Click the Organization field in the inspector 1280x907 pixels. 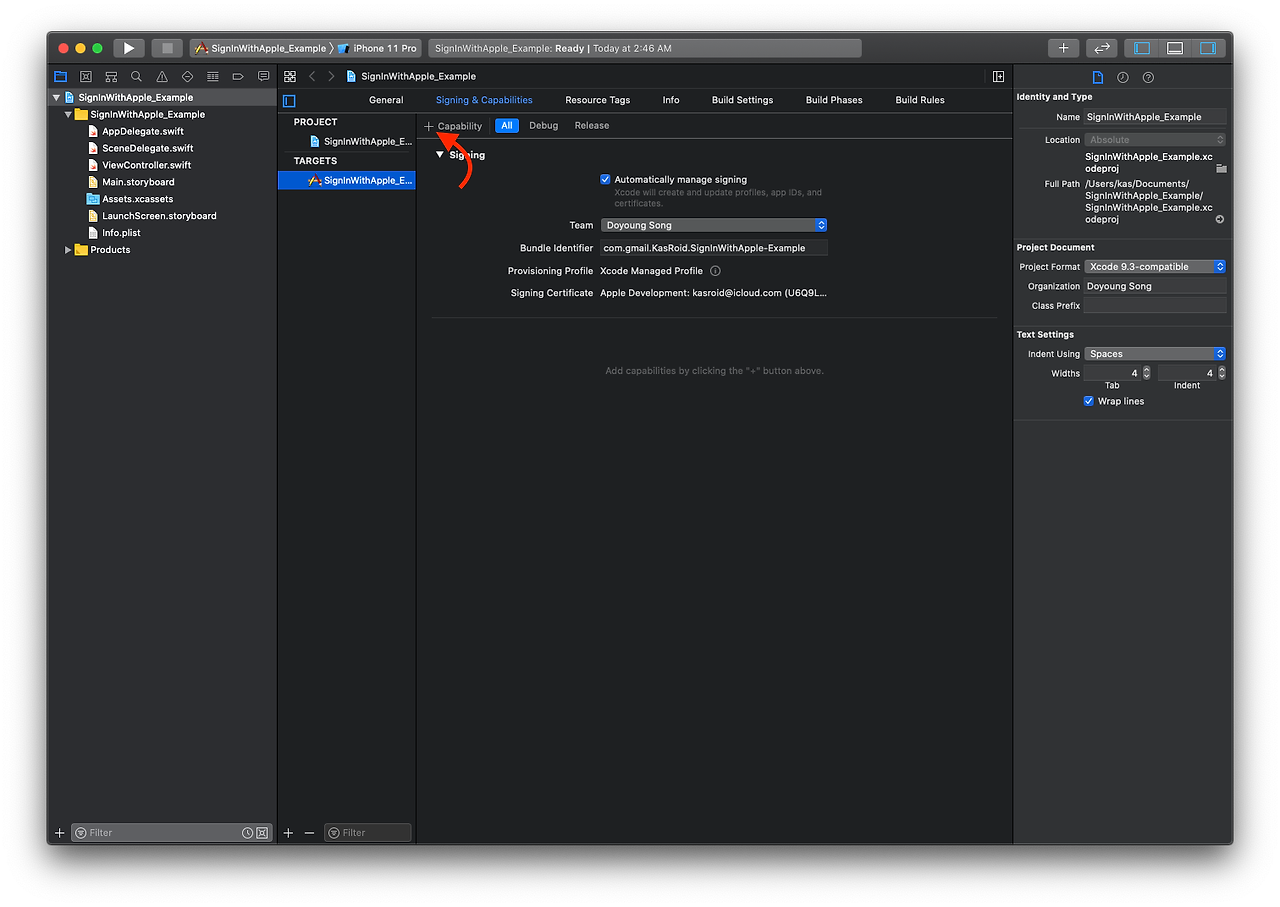[1155, 287]
